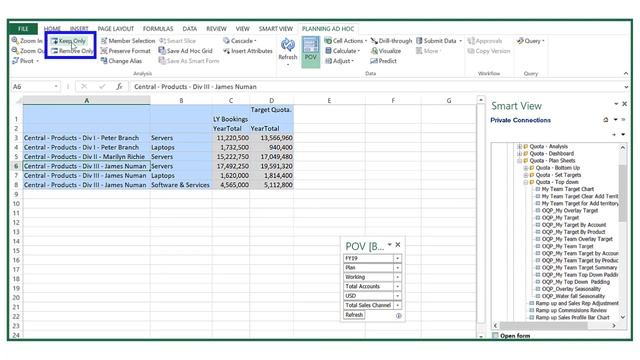Image resolution: width=640 pixels, height=360 pixels.
Task: Click the Smart View tree vertical scrollbar
Action: 622,193
